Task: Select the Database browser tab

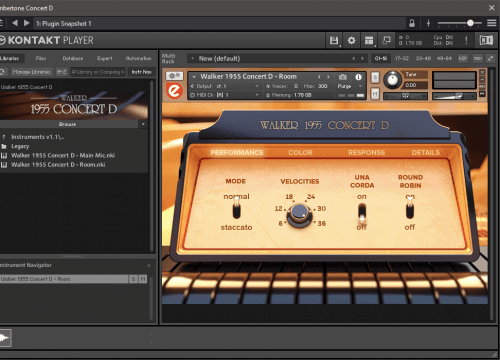Action: tap(73, 58)
